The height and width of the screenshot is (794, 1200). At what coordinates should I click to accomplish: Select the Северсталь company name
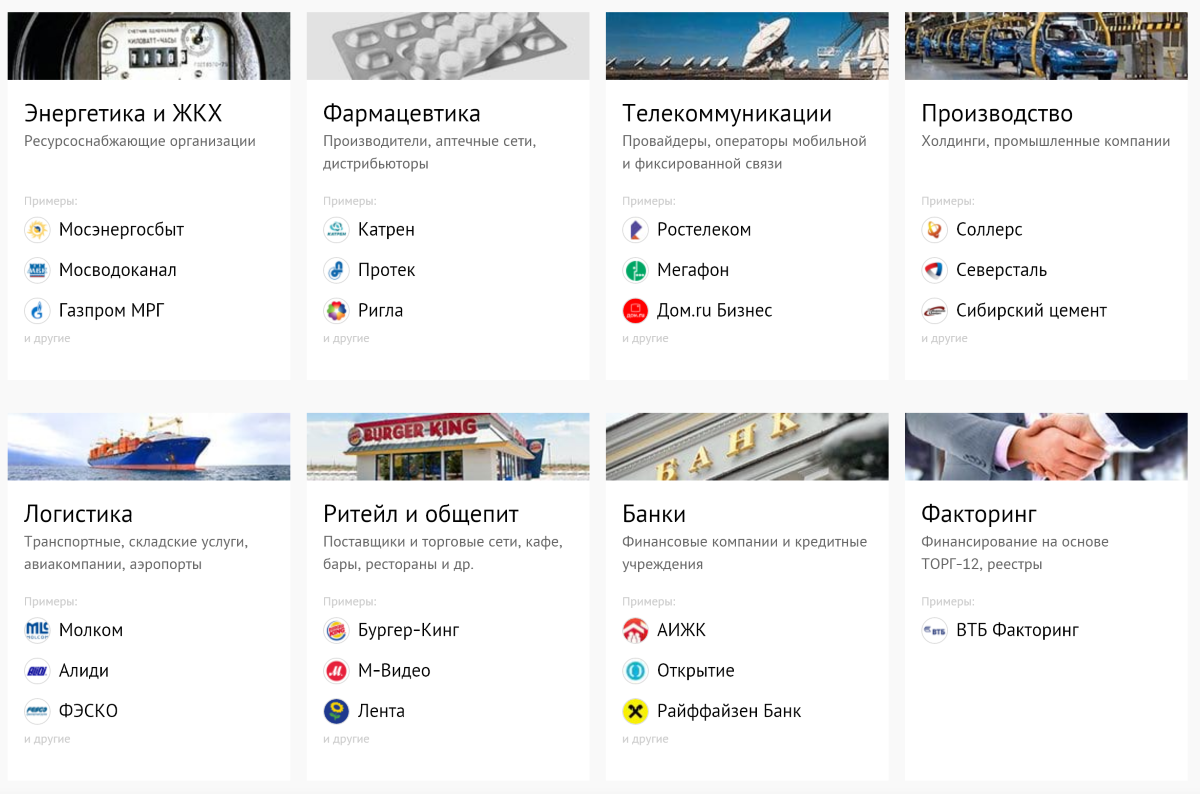pos(1001,270)
